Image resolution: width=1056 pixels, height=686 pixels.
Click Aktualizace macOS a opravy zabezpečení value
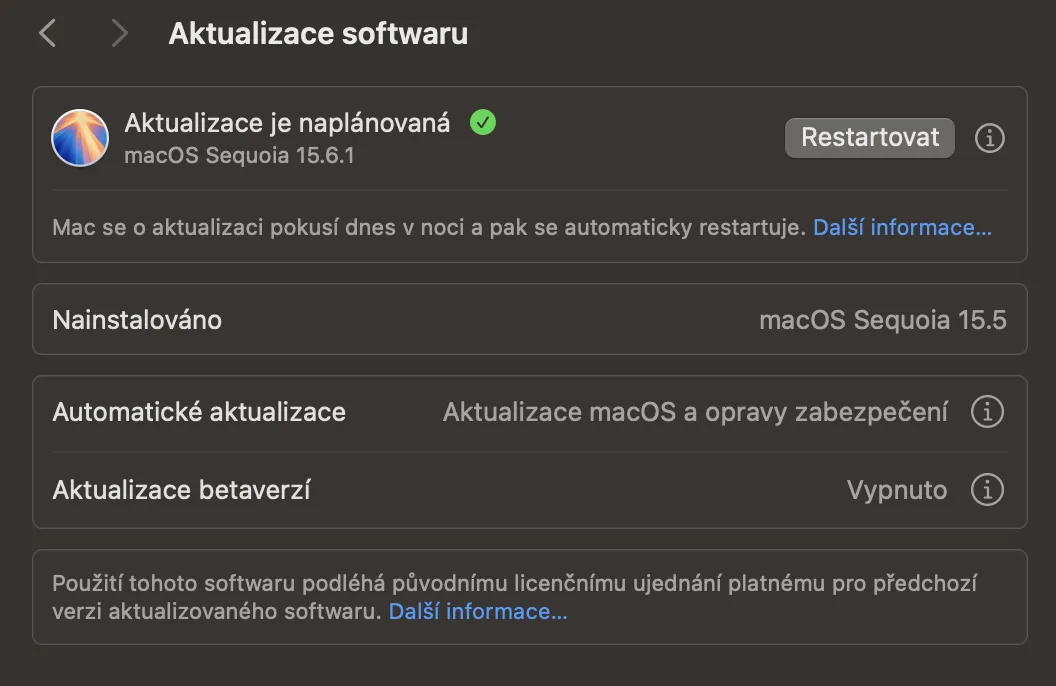click(x=695, y=411)
